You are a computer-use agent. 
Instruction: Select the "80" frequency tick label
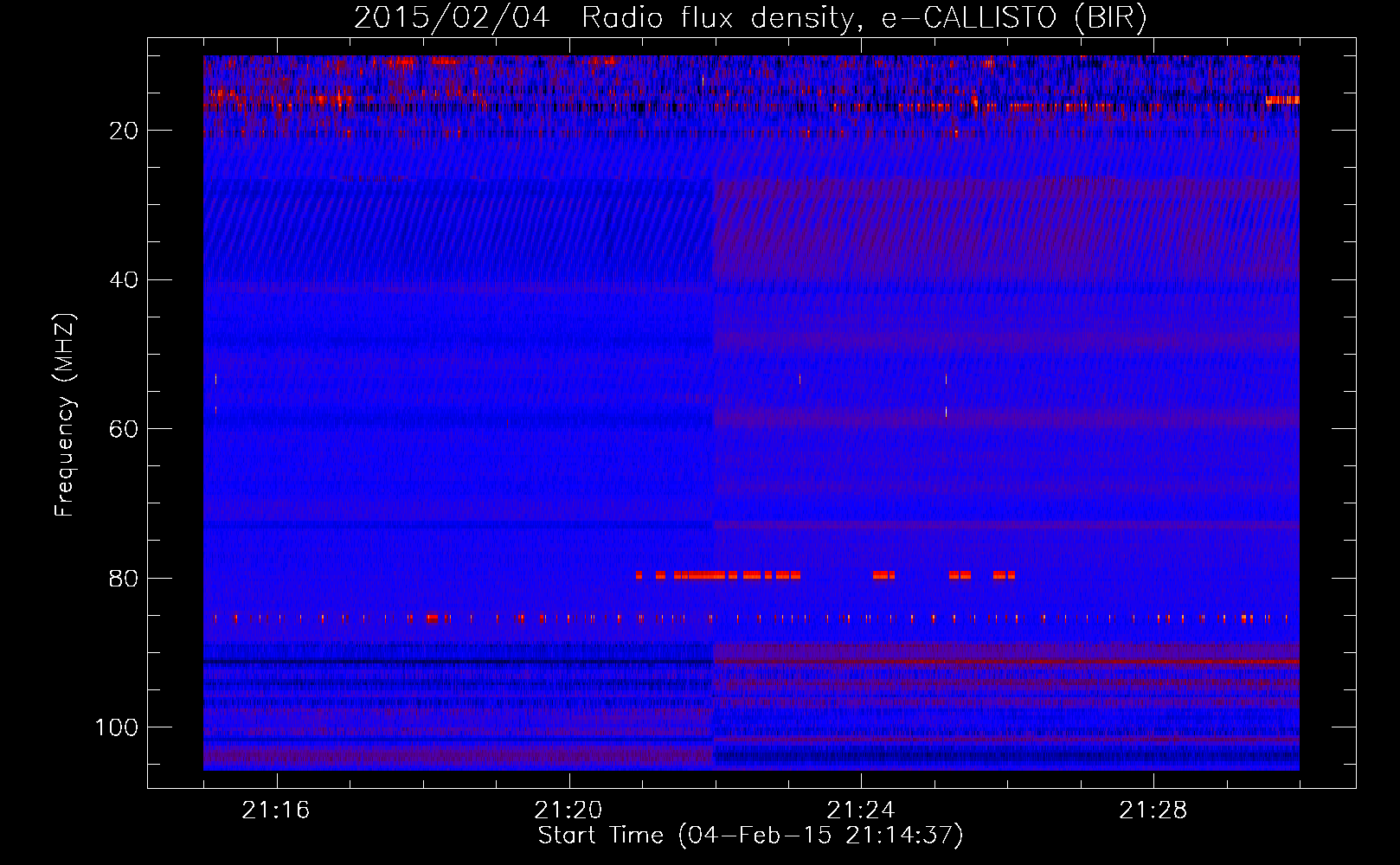coord(125,579)
